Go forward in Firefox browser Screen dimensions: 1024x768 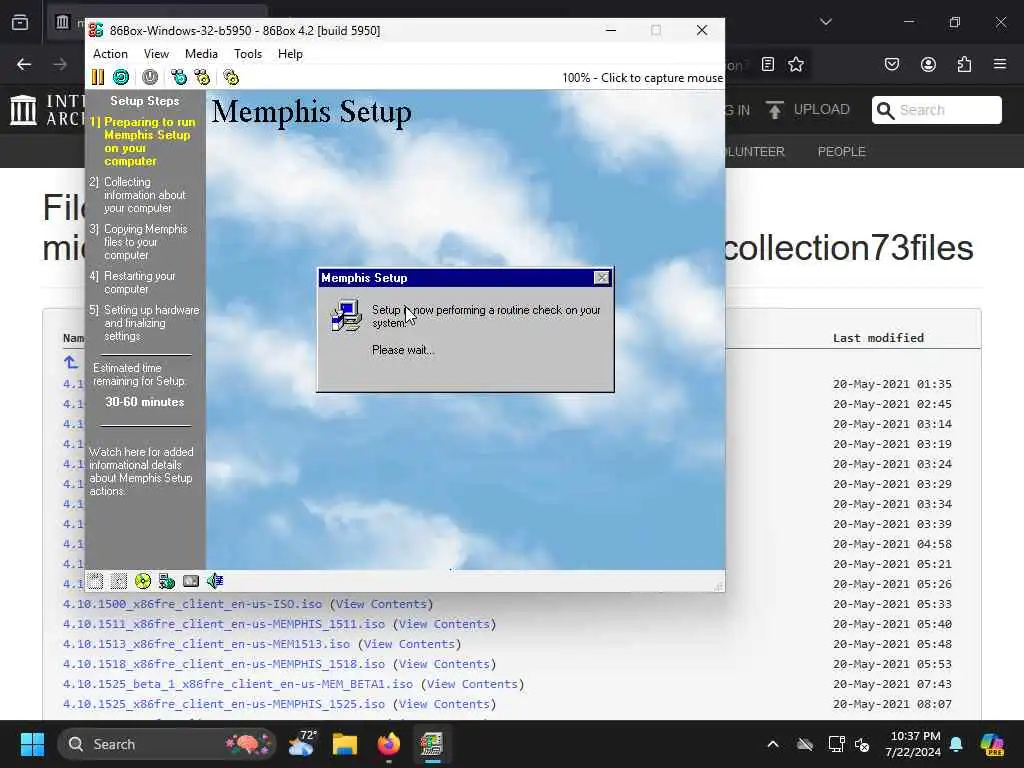tap(60, 64)
